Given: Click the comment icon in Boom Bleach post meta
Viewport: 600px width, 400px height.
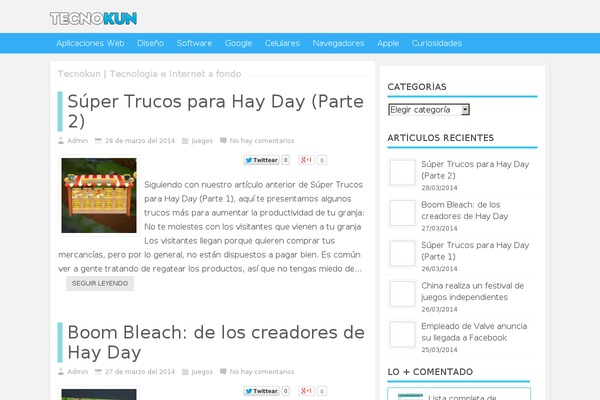Looking at the screenshot, I should [x=223, y=371].
